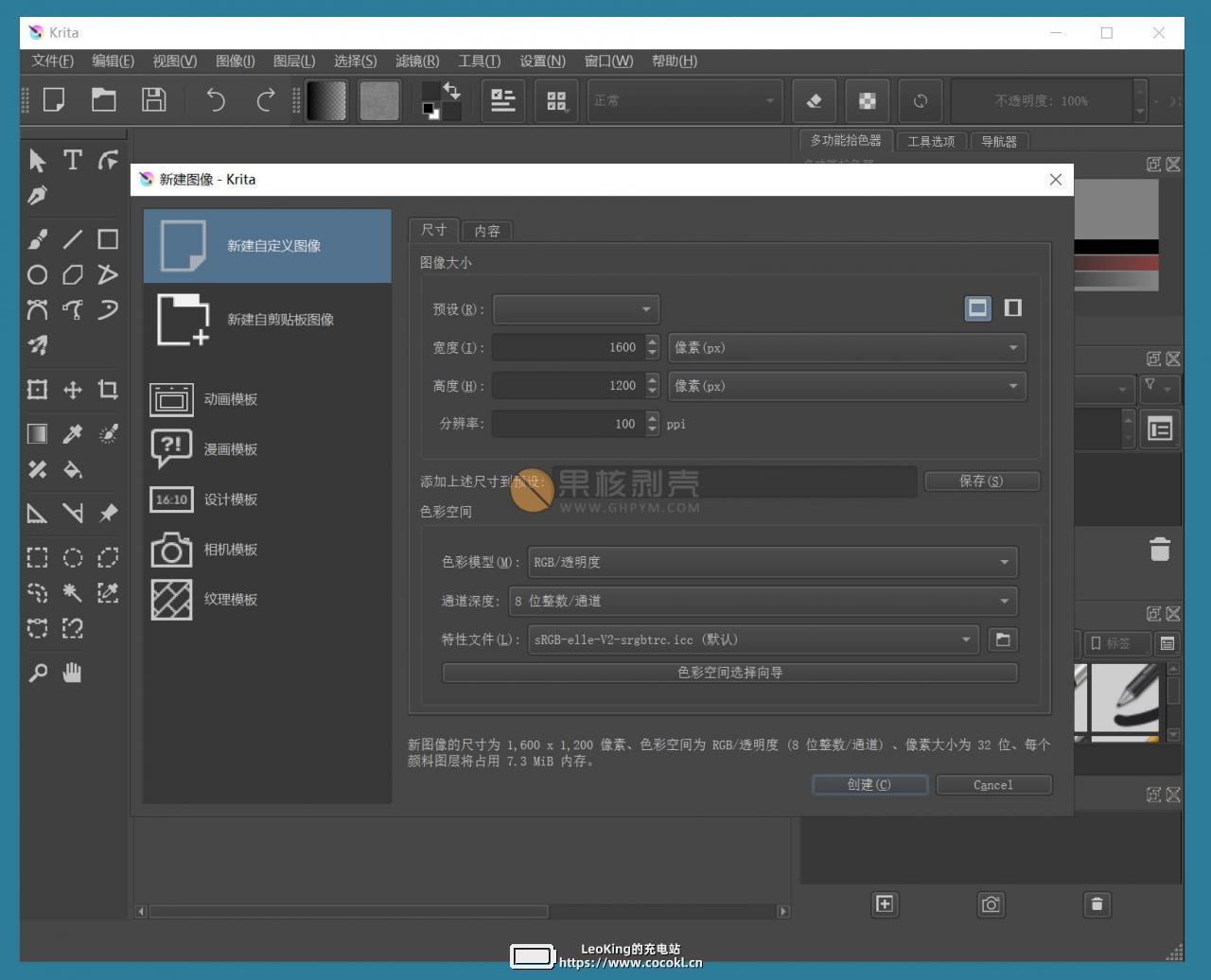
Task: Click the preset name input field
Action: (x=734, y=481)
